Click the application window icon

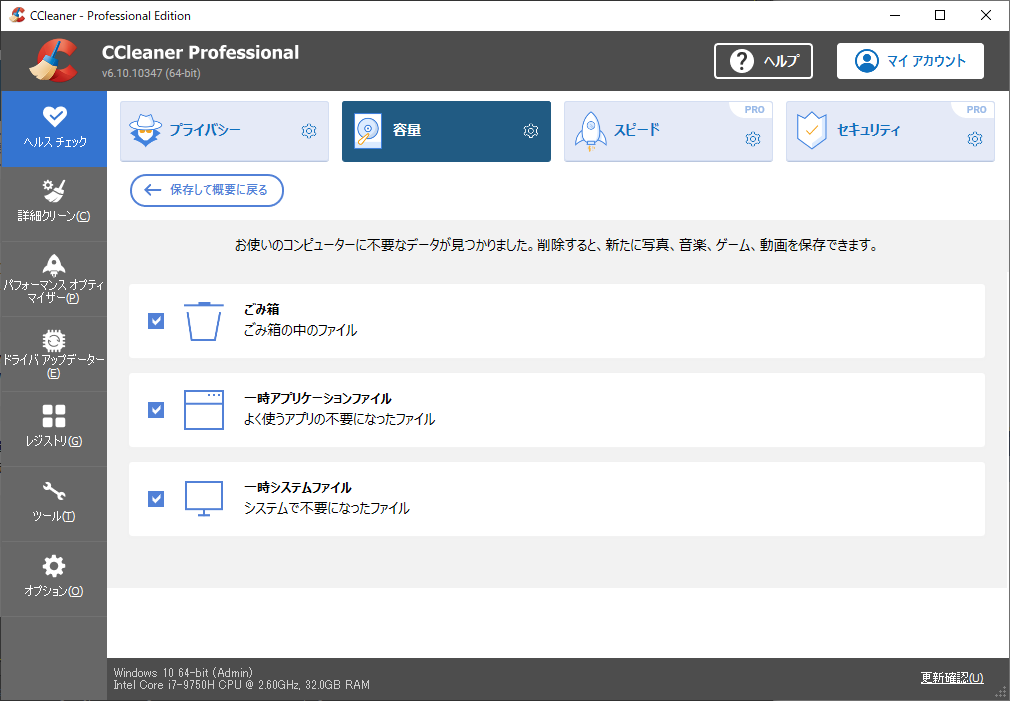204,410
